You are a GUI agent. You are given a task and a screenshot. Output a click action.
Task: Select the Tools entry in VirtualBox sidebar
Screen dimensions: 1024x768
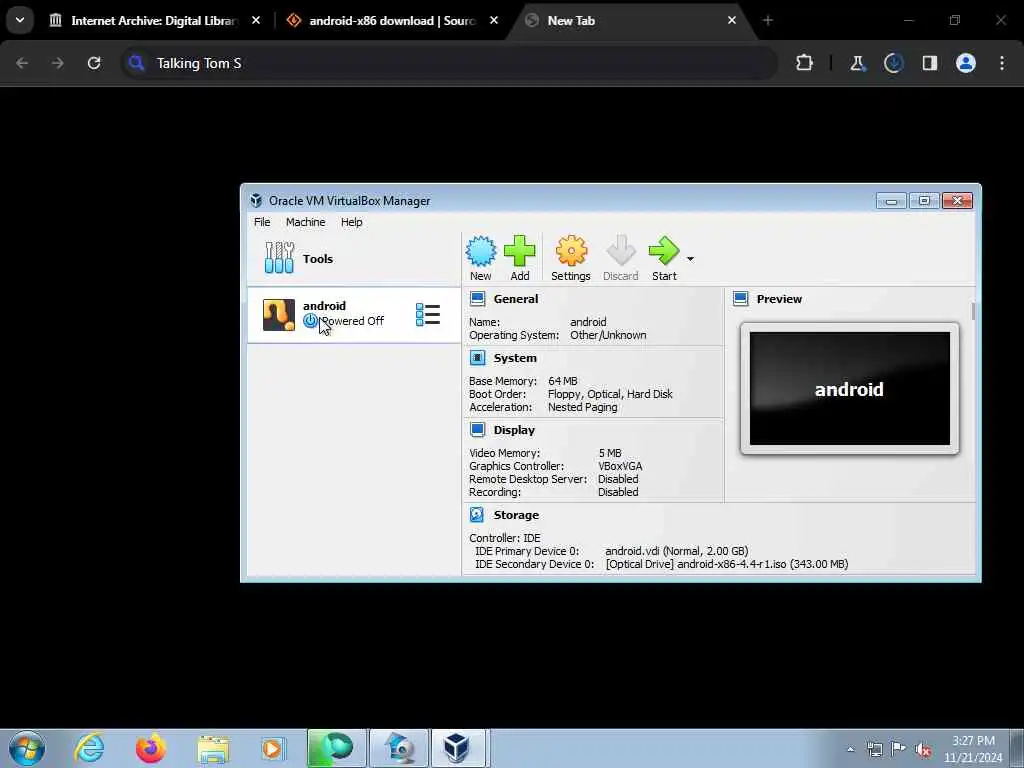(x=353, y=259)
